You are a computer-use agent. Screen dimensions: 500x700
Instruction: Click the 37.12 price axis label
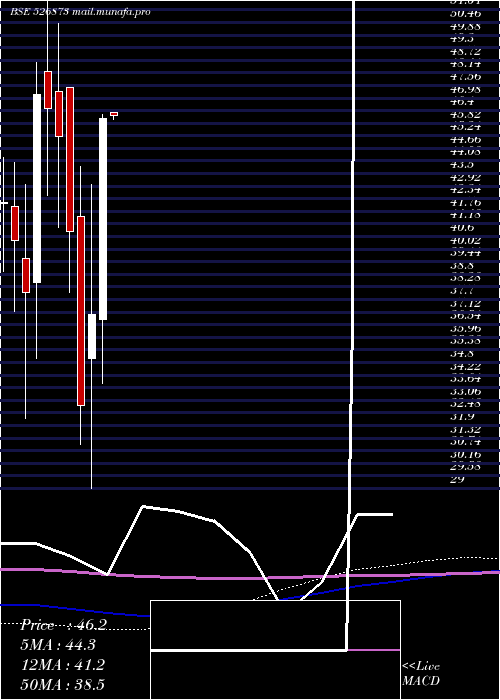466,303
